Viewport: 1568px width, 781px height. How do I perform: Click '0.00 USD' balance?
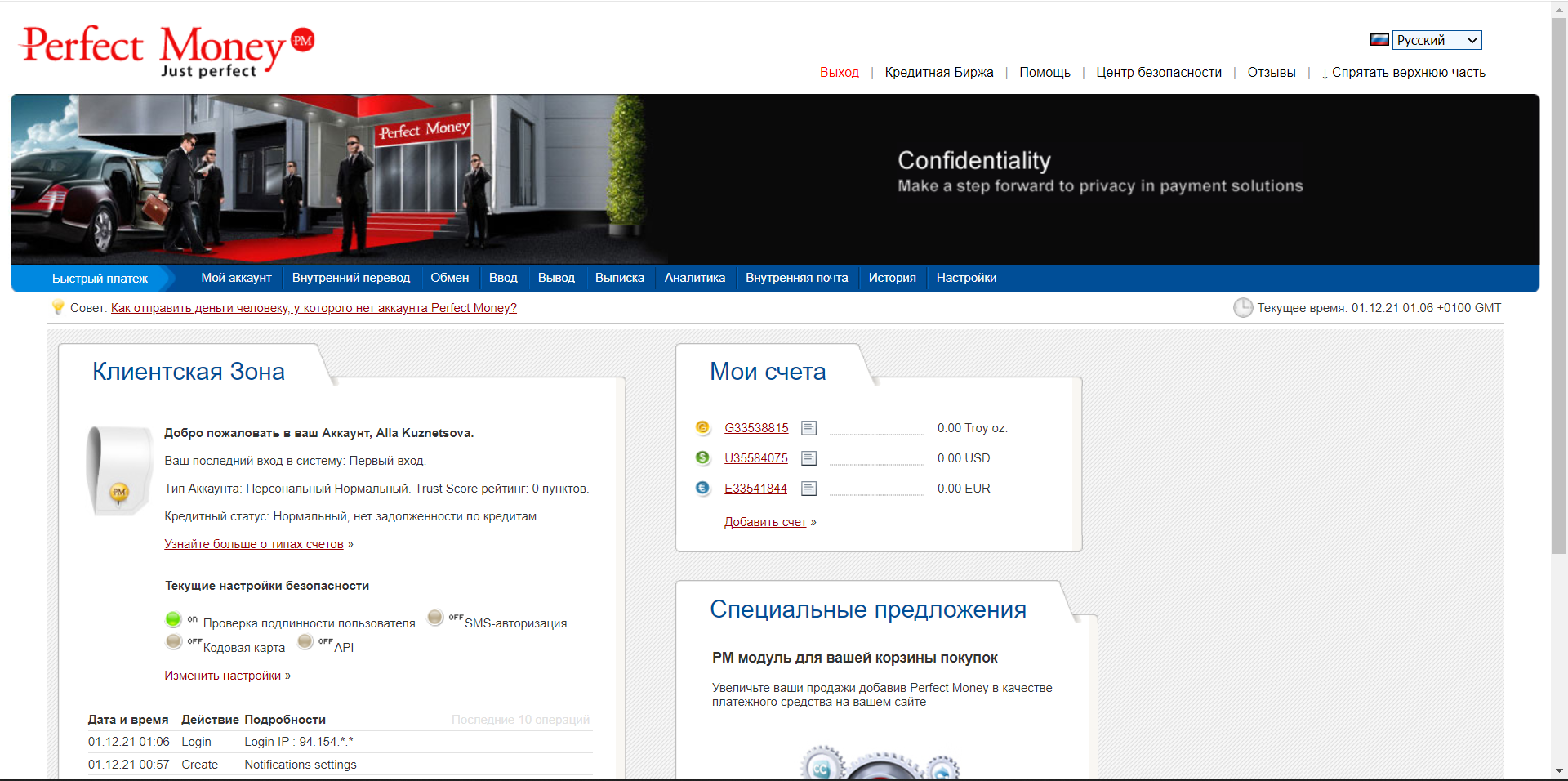[964, 458]
